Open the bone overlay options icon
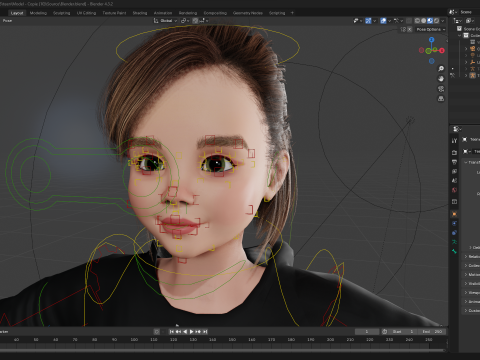Viewport: 480px width, 360px height. click(x=398, y=21)
